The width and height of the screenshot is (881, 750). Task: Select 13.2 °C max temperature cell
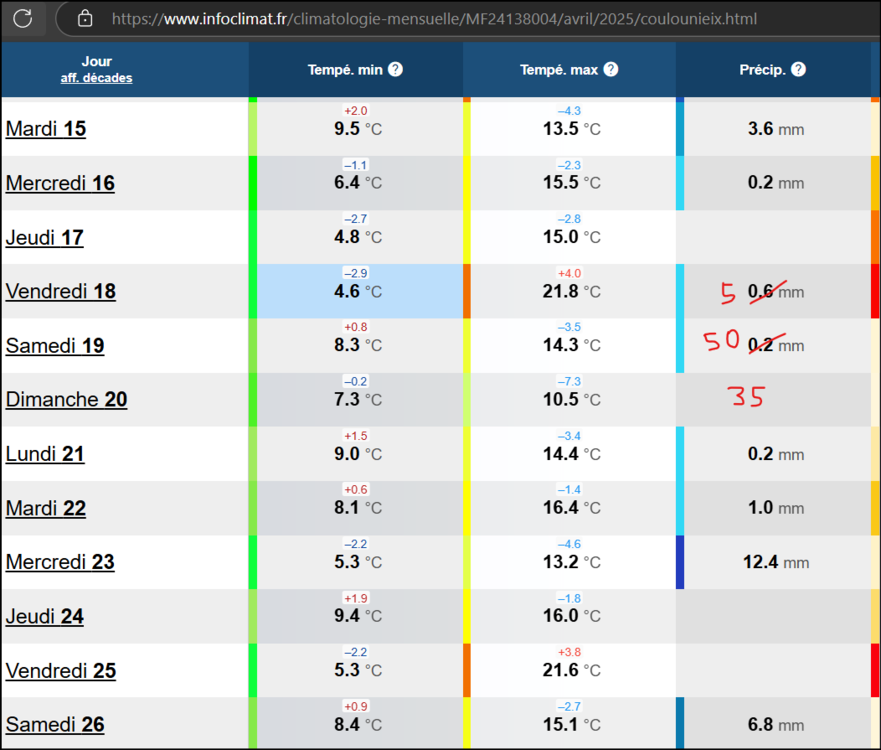coord(571,562)
